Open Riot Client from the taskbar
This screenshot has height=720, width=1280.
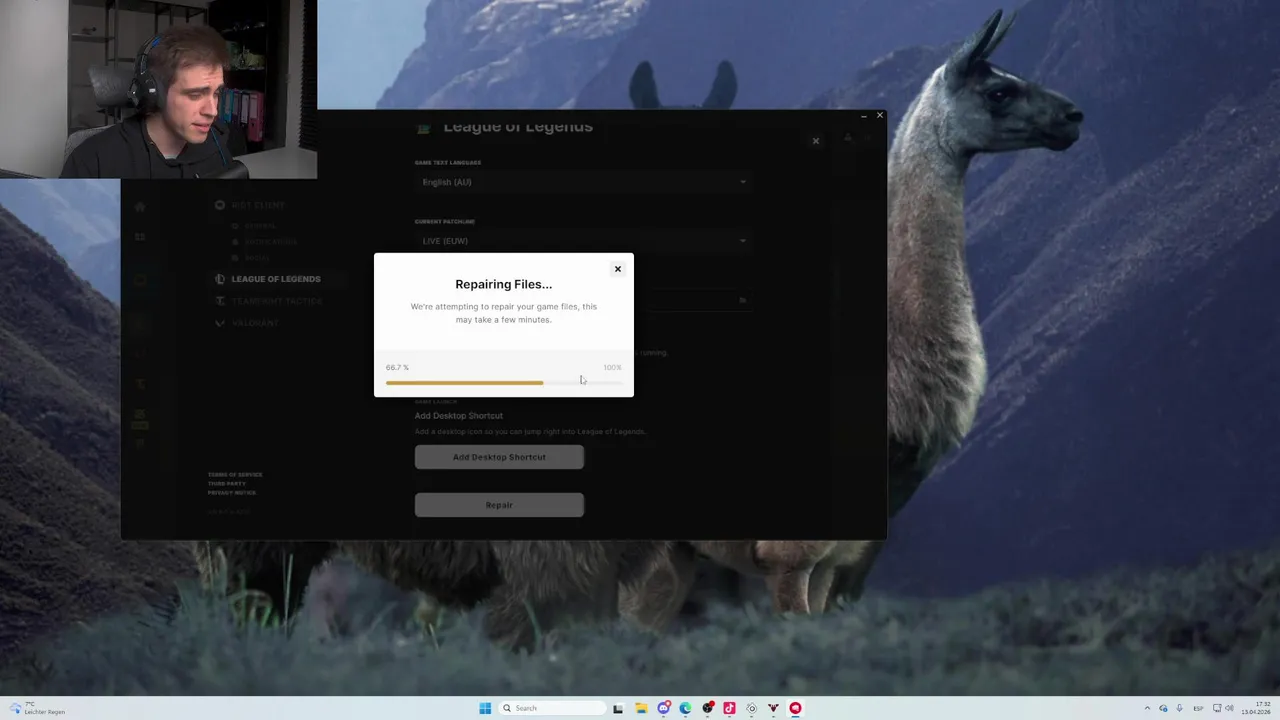point(795,708)
